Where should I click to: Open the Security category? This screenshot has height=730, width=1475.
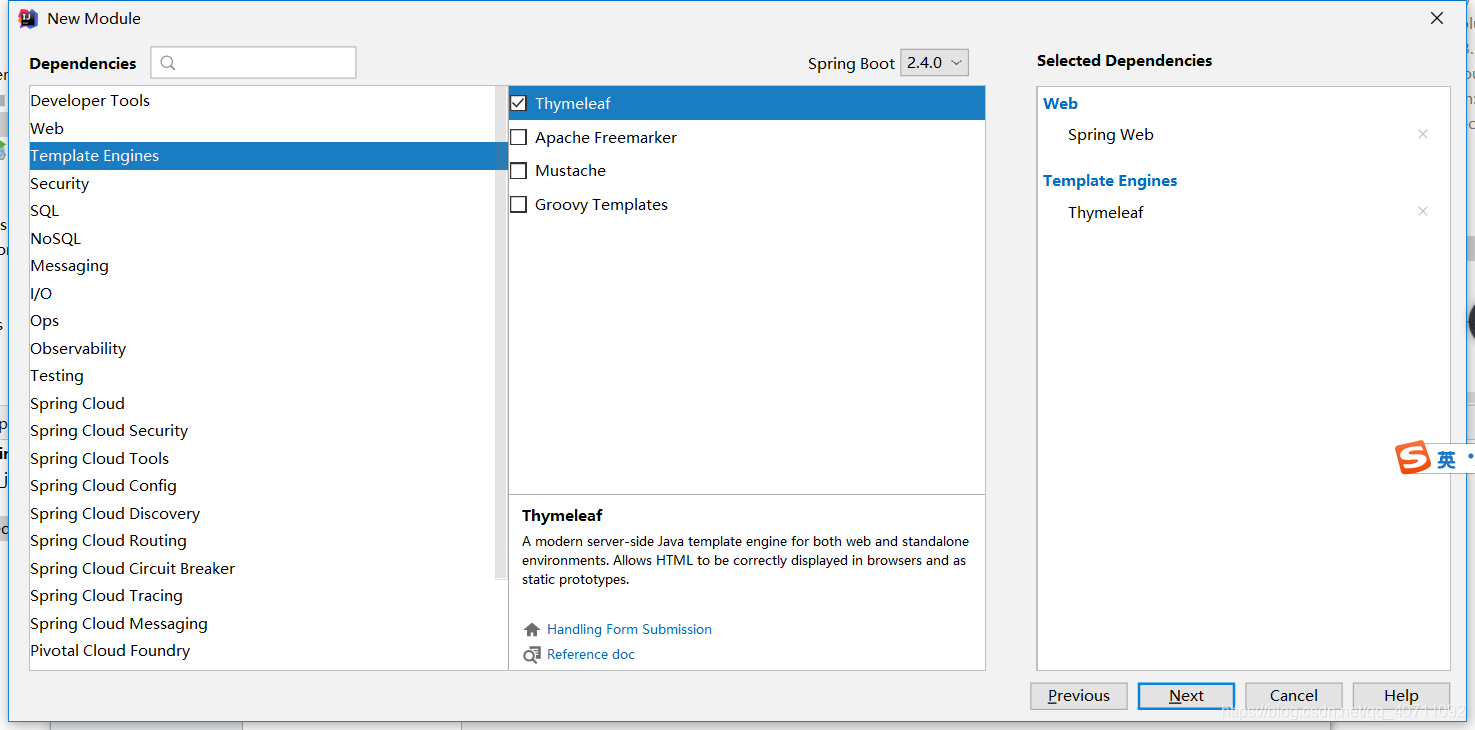tap(262, 184)
